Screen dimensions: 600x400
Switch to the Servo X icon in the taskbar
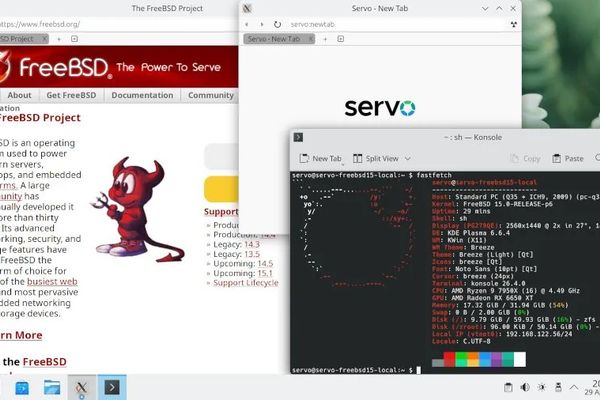click(82, 388)
